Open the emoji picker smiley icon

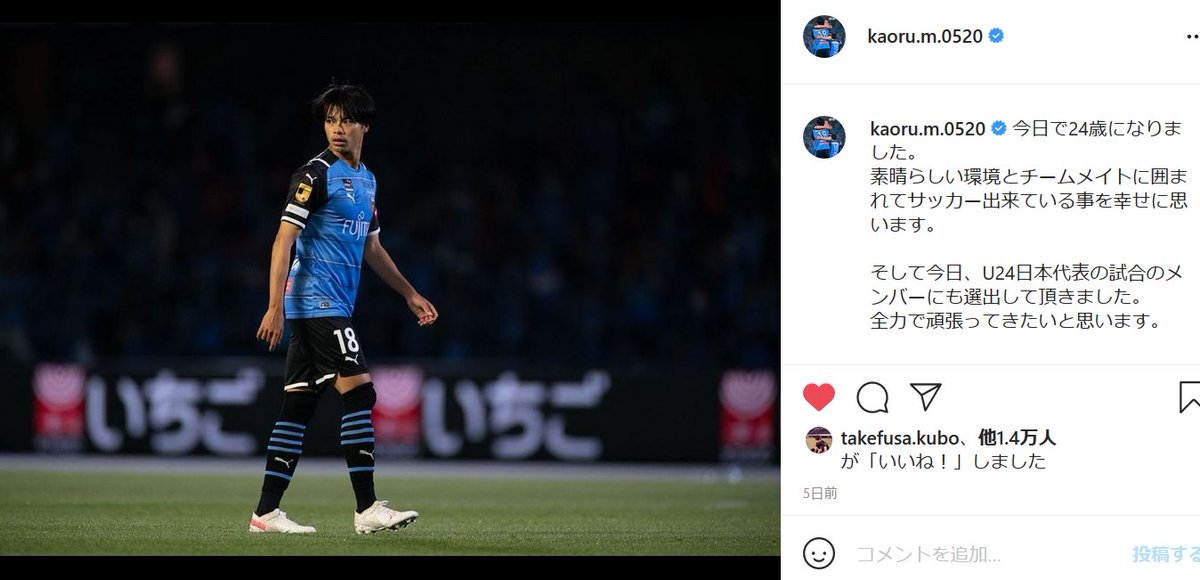tap(819, 553)
